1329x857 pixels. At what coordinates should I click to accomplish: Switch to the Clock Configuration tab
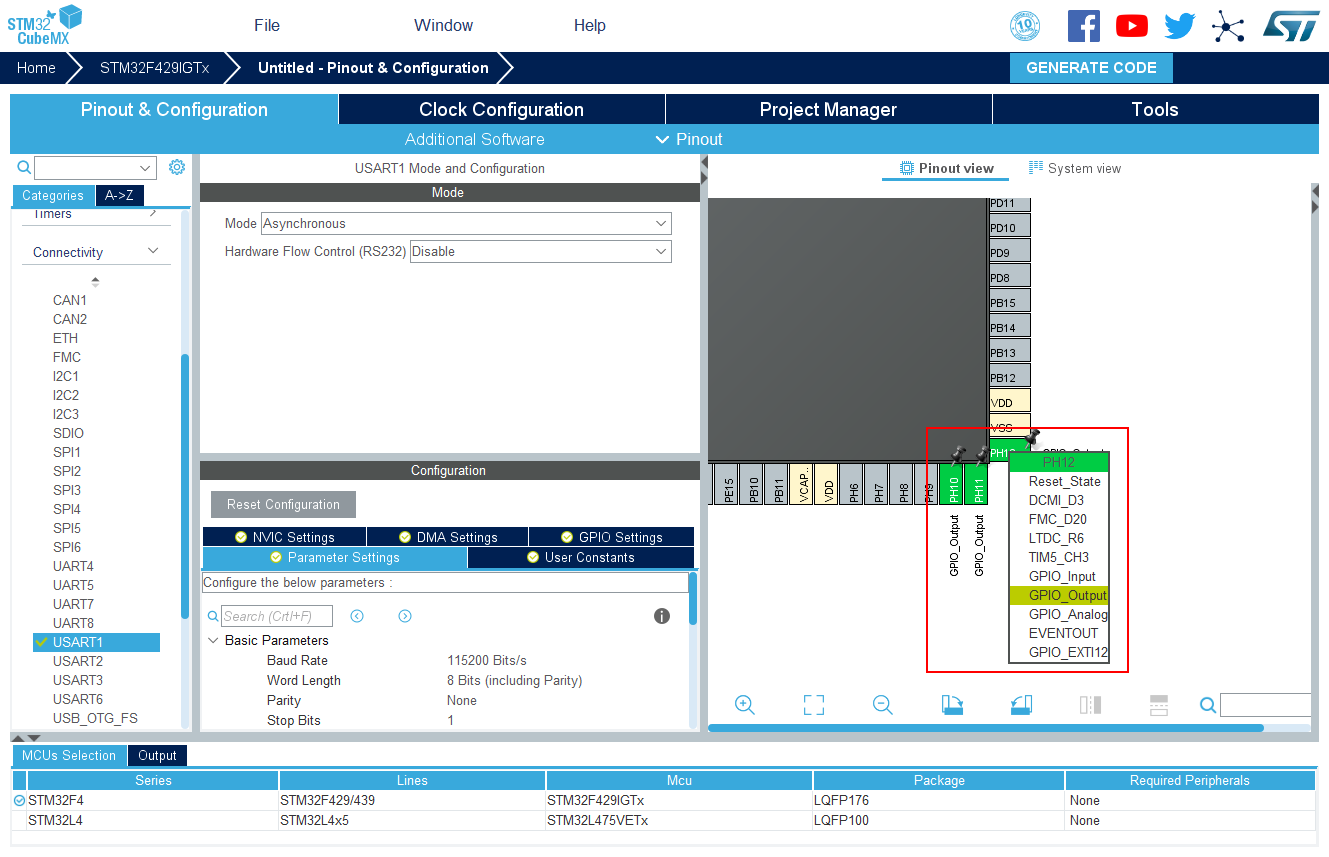[x=501, y=110]
